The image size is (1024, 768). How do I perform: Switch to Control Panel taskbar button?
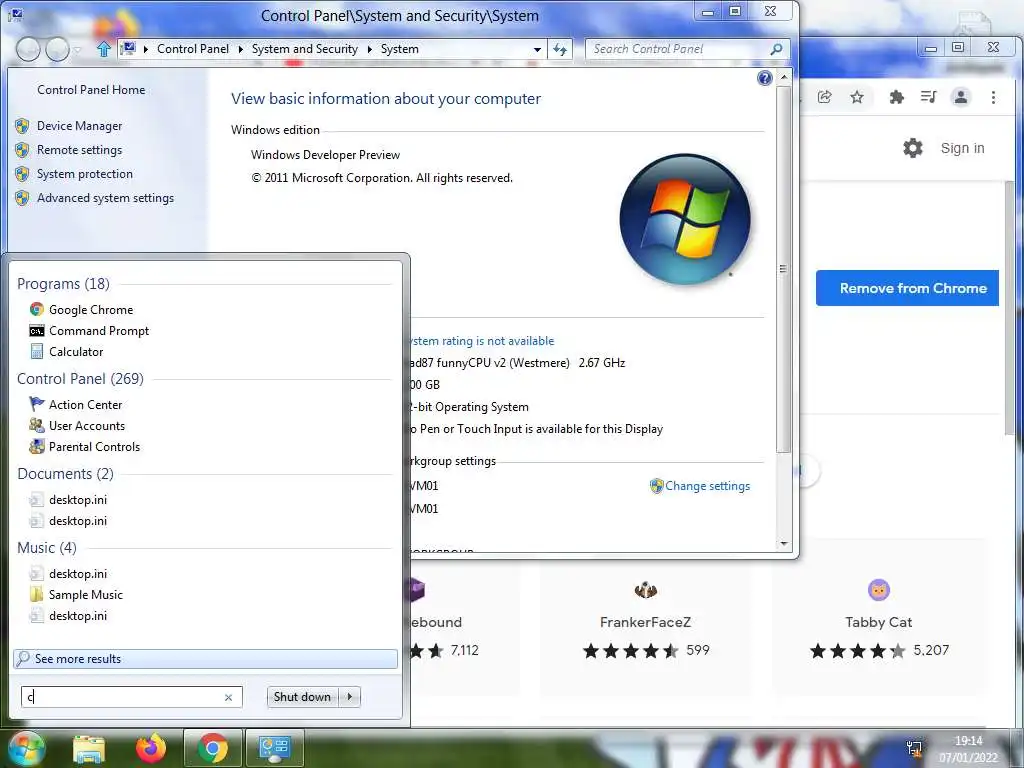pyautogui.click(x=274, y=748)
